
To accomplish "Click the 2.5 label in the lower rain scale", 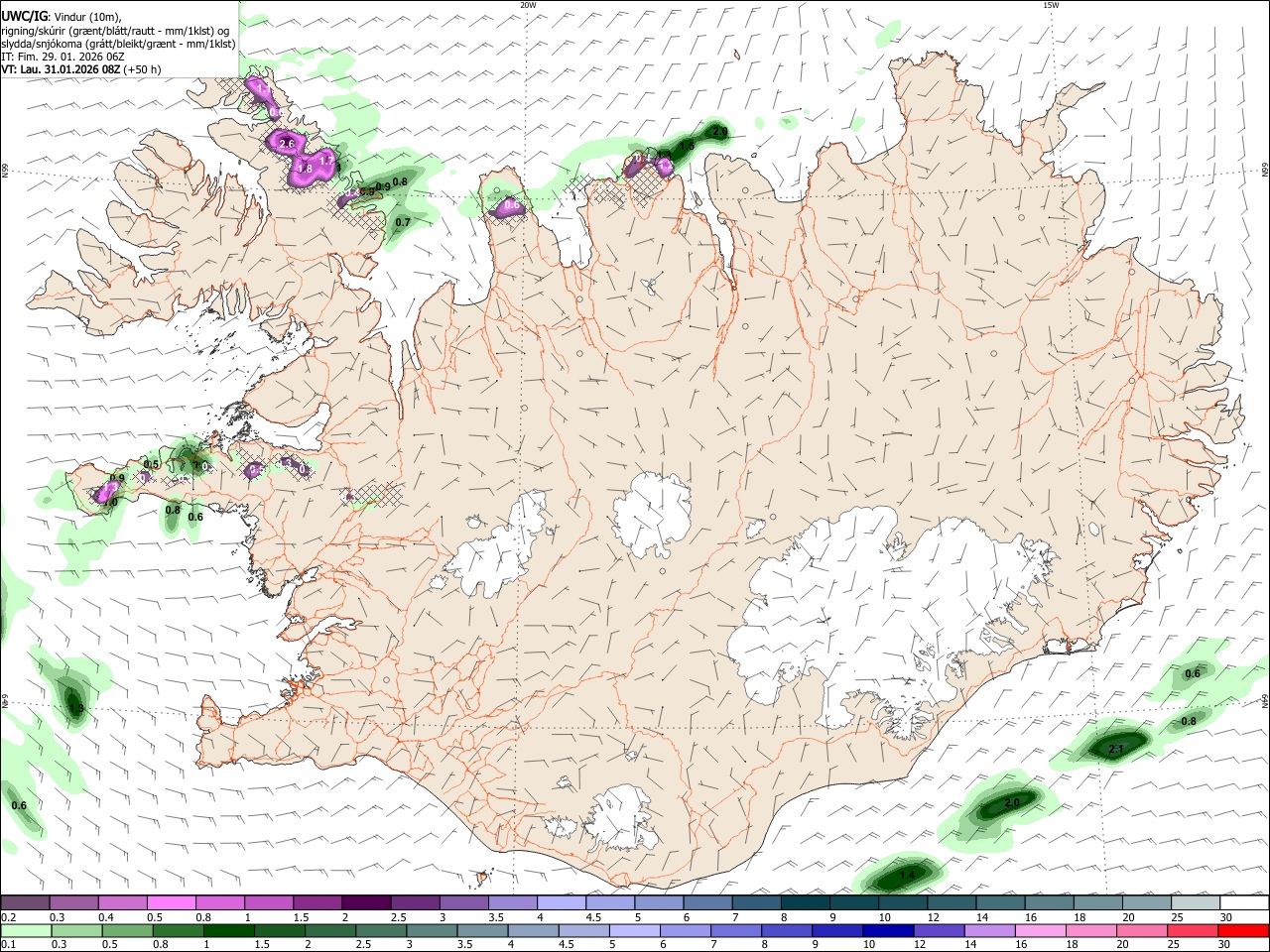I will (x=364, y=945).
